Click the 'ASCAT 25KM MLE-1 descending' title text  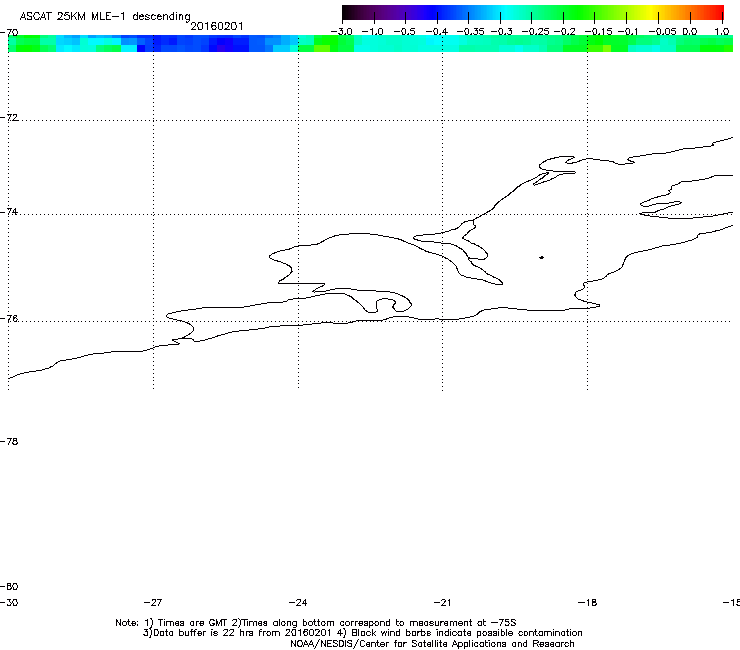point(105,16)
